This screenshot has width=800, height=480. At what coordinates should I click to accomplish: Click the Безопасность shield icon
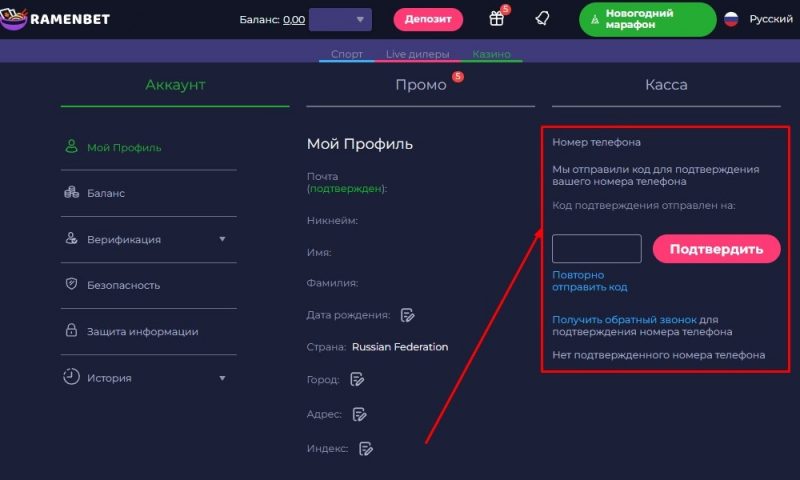(71, 284)
